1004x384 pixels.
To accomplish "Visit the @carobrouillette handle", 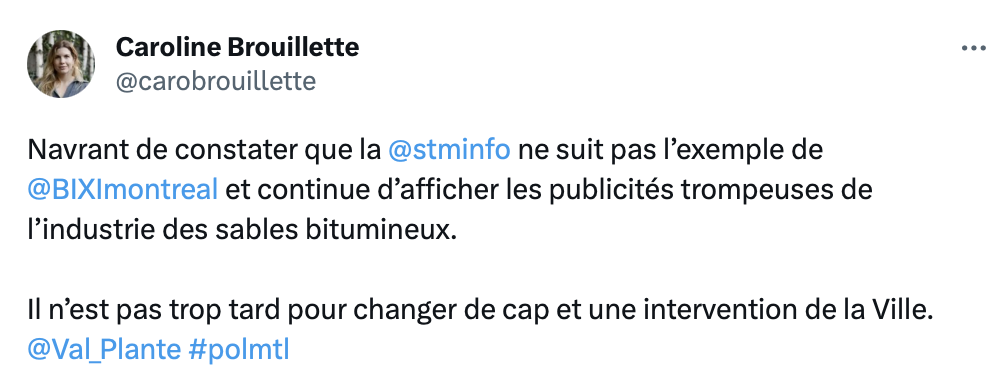I will tap(215, 81).
